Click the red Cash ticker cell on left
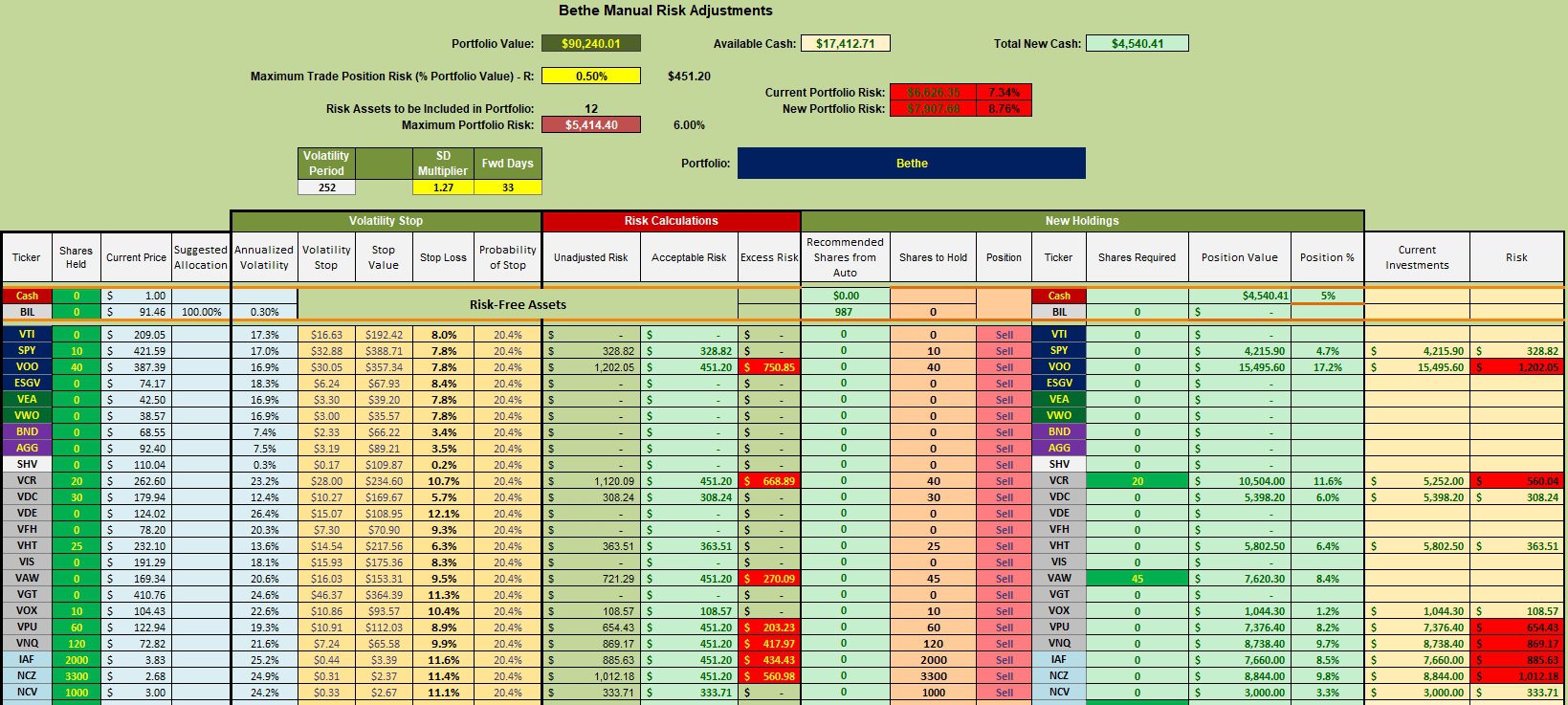This screenshot has height=705, width=1568. [x=27, y=296]
